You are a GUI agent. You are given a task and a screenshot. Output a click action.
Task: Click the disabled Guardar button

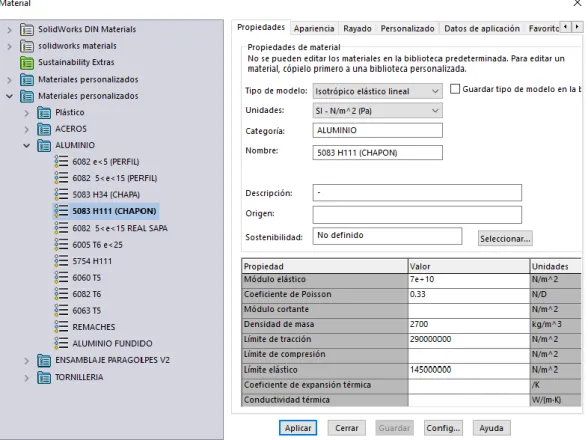pos(394,428)
